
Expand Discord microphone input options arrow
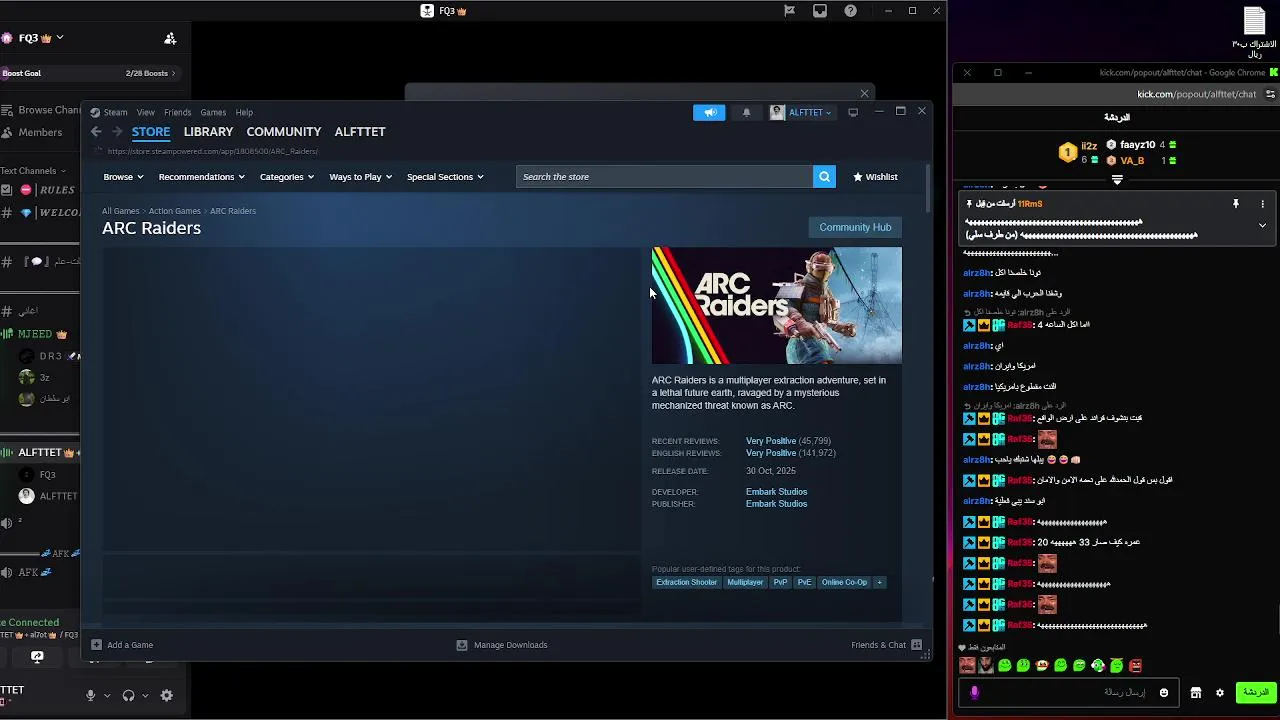click(106, 696)
